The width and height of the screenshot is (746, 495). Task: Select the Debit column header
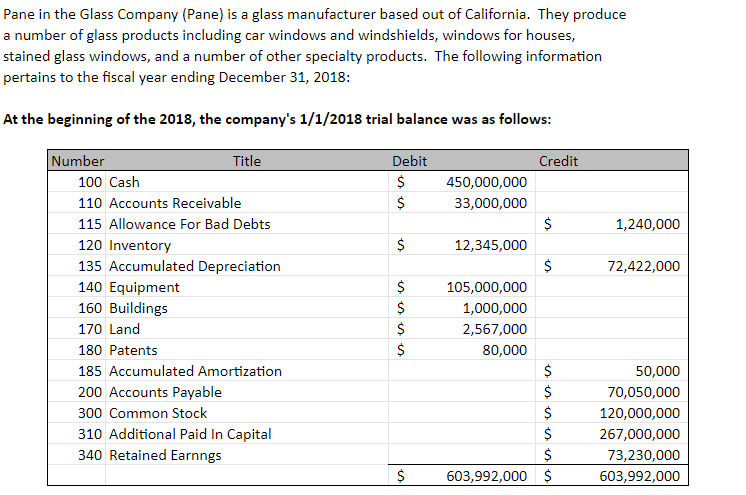[410, 161]
